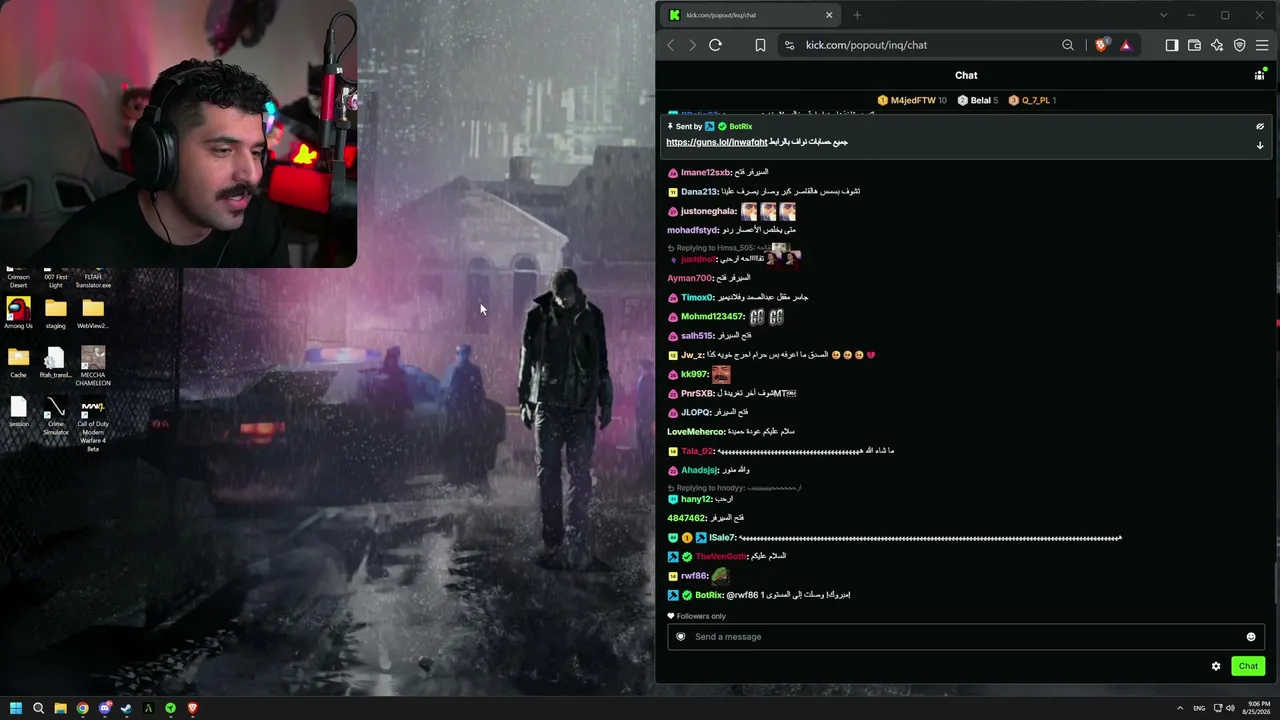This screenshot has width=1280, height=720.
Task: Open the browser zoom control icon
Action: tap(1068, 45)
